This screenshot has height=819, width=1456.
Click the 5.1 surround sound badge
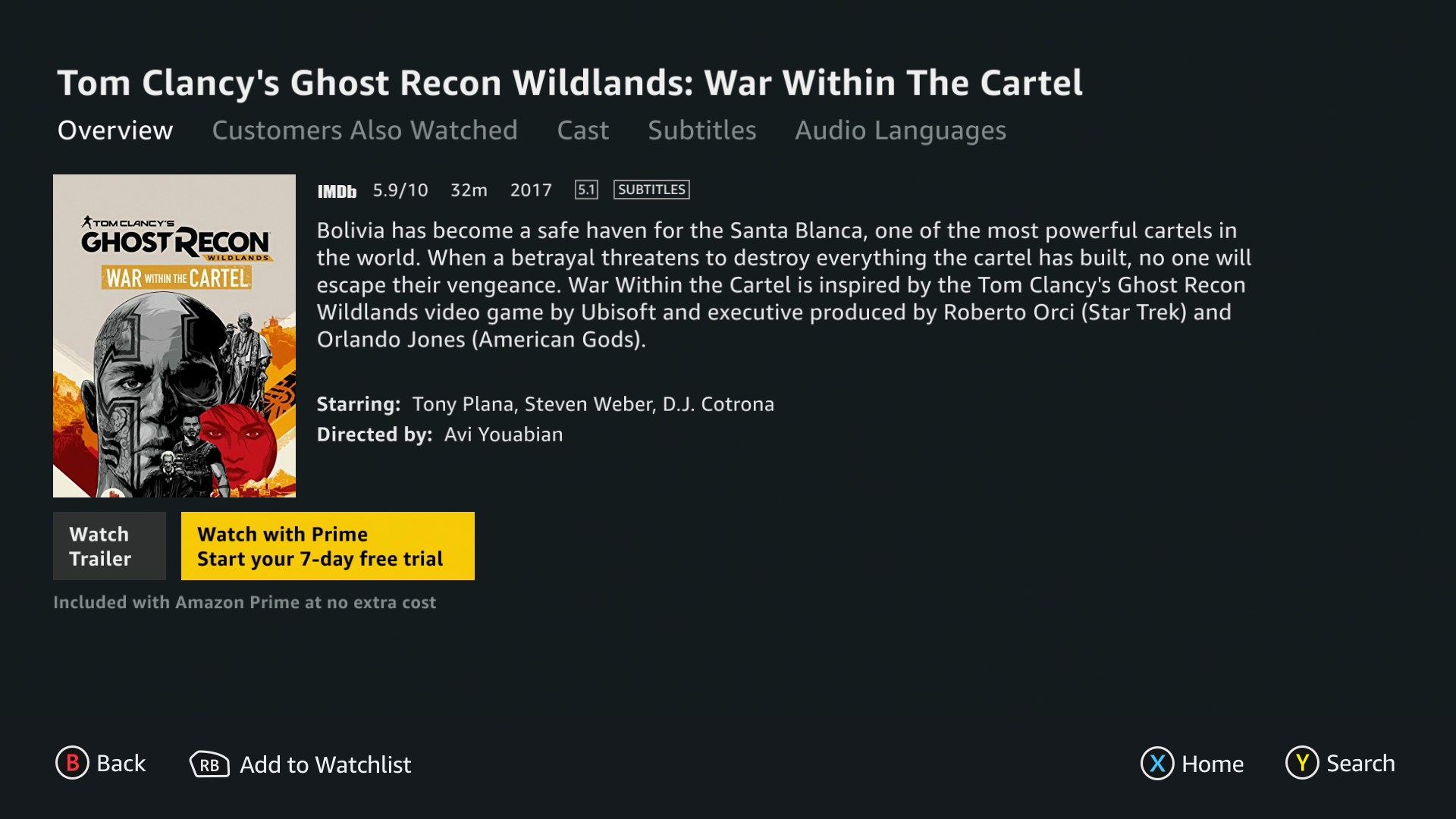(x=586, y=190)
